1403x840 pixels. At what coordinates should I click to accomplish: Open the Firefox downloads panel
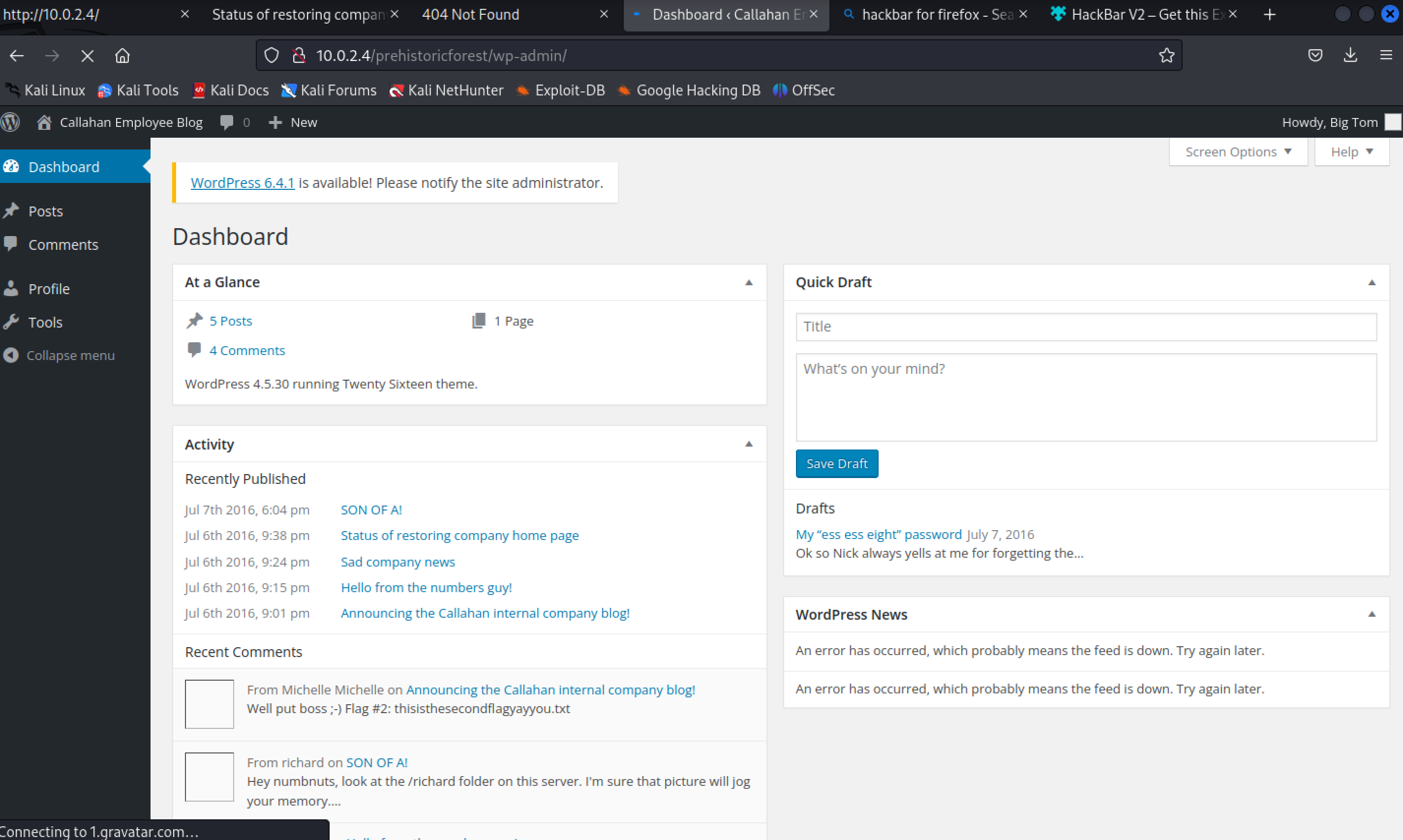[1350, 56]
